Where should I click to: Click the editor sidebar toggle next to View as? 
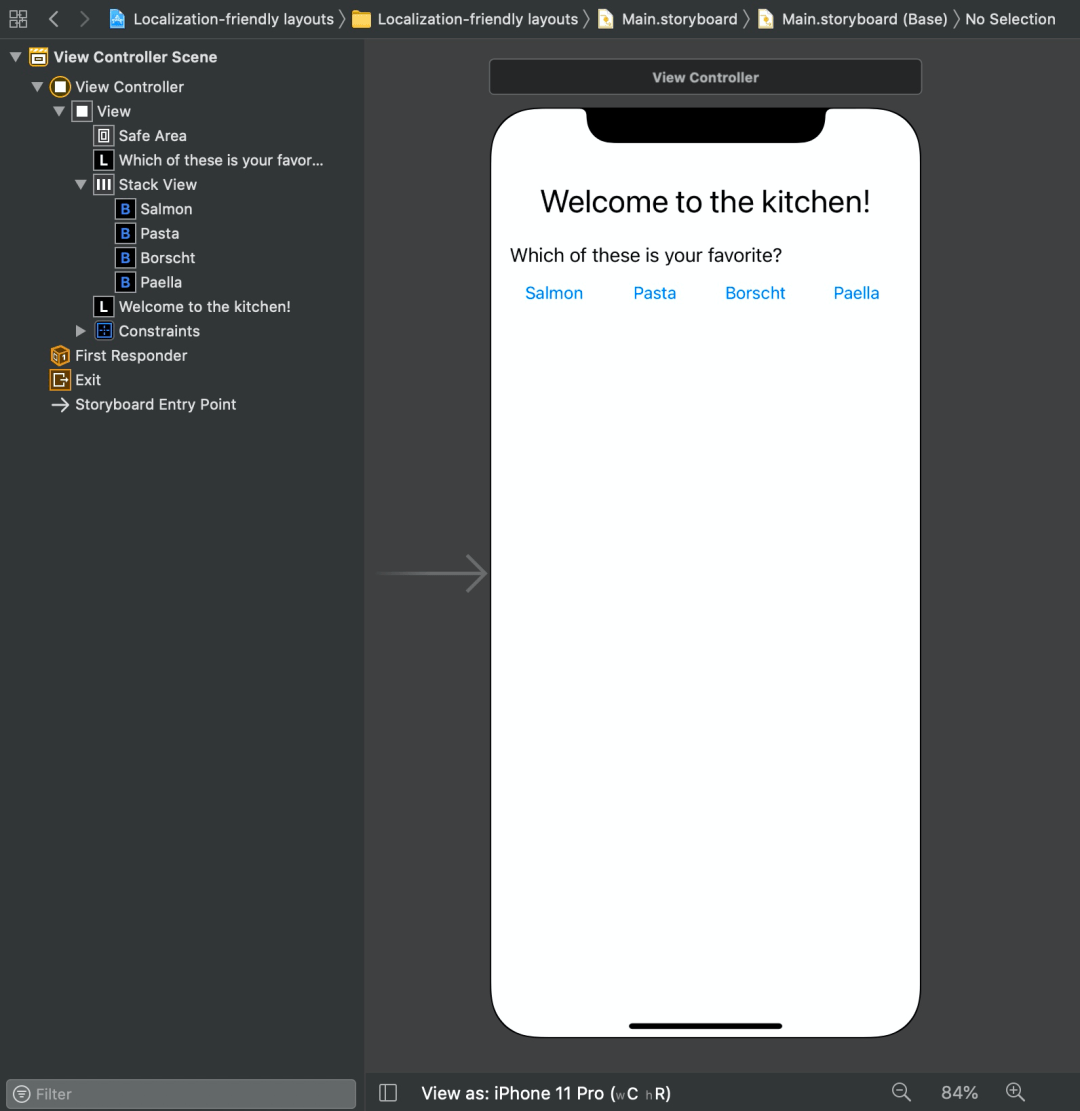pos(388,1092)
